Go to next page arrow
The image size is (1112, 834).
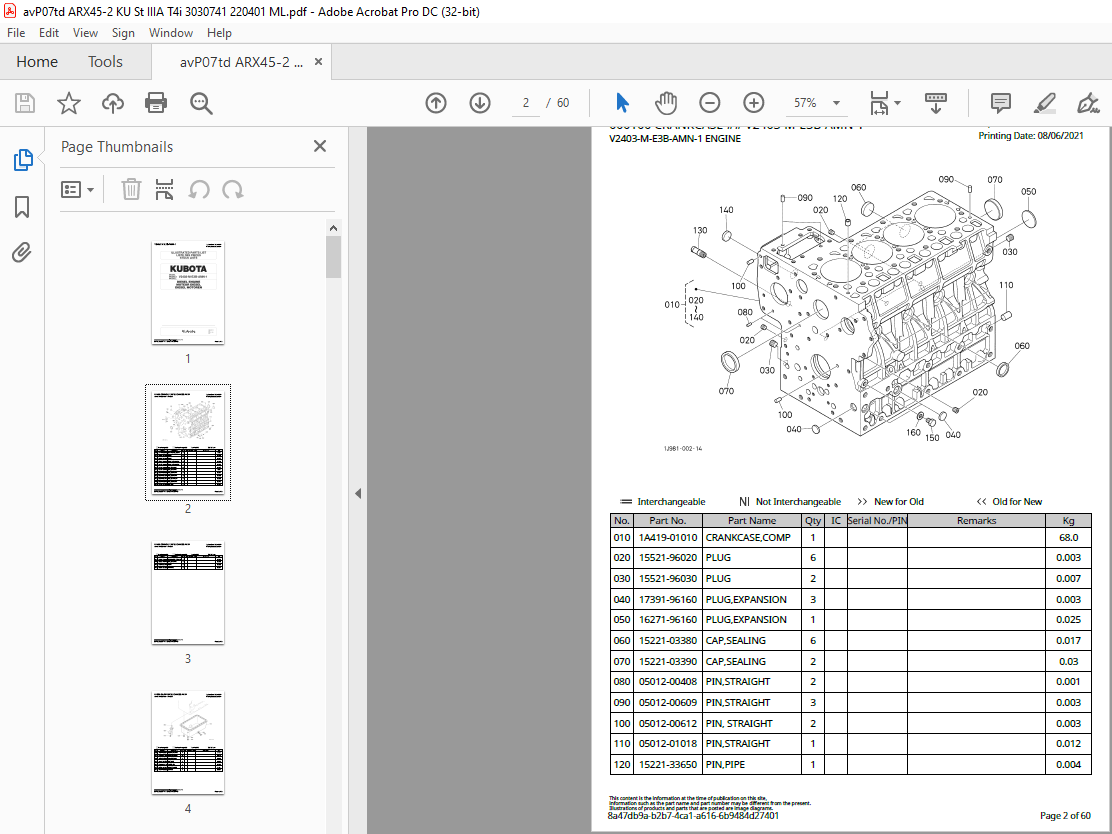click(x=480, y=103)
